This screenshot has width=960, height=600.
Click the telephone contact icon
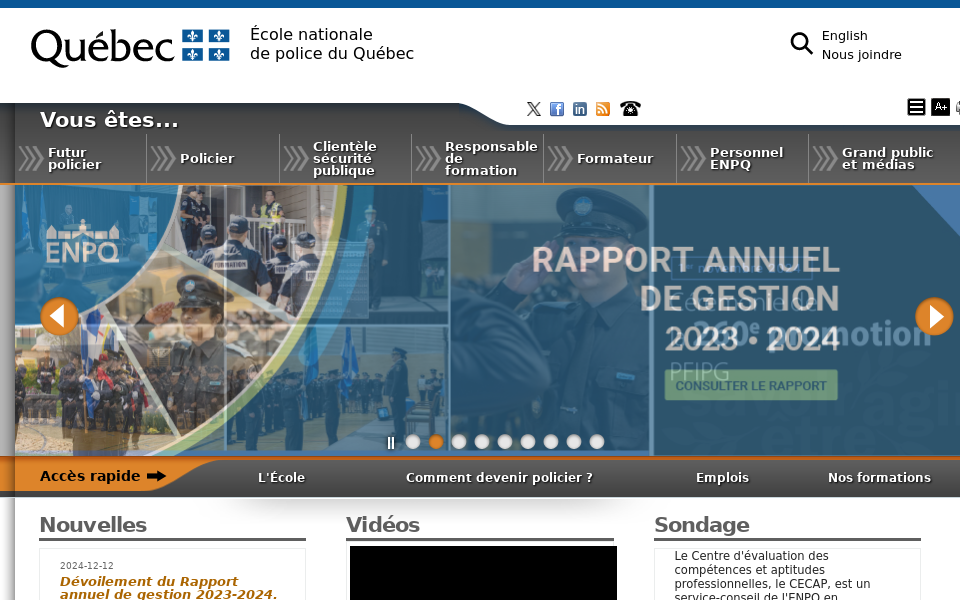click(628, 108)
